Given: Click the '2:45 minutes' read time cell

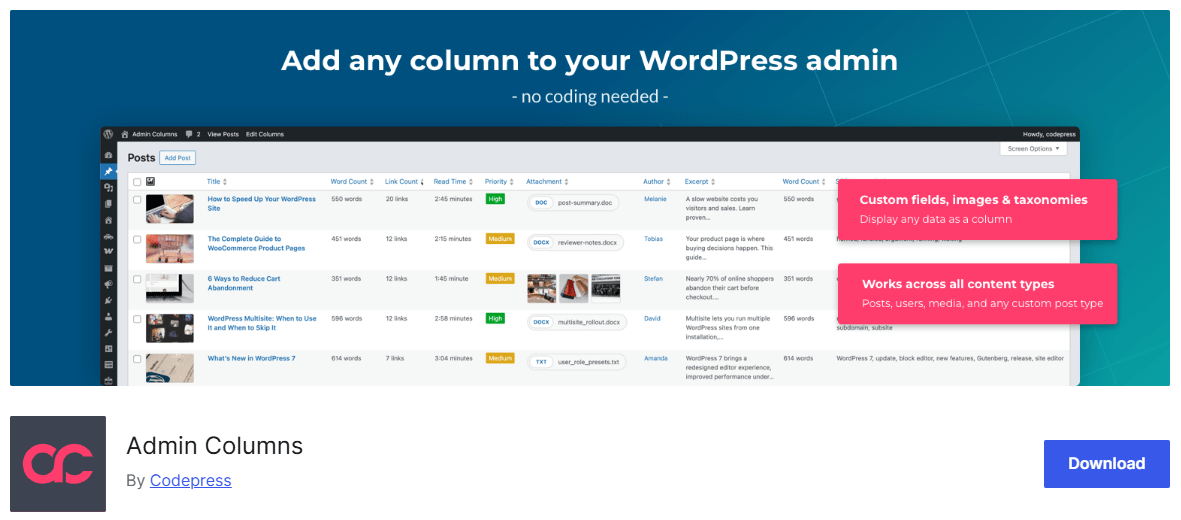Looking at the screenshot, I should pyautogui.click(x=453, y=199).
